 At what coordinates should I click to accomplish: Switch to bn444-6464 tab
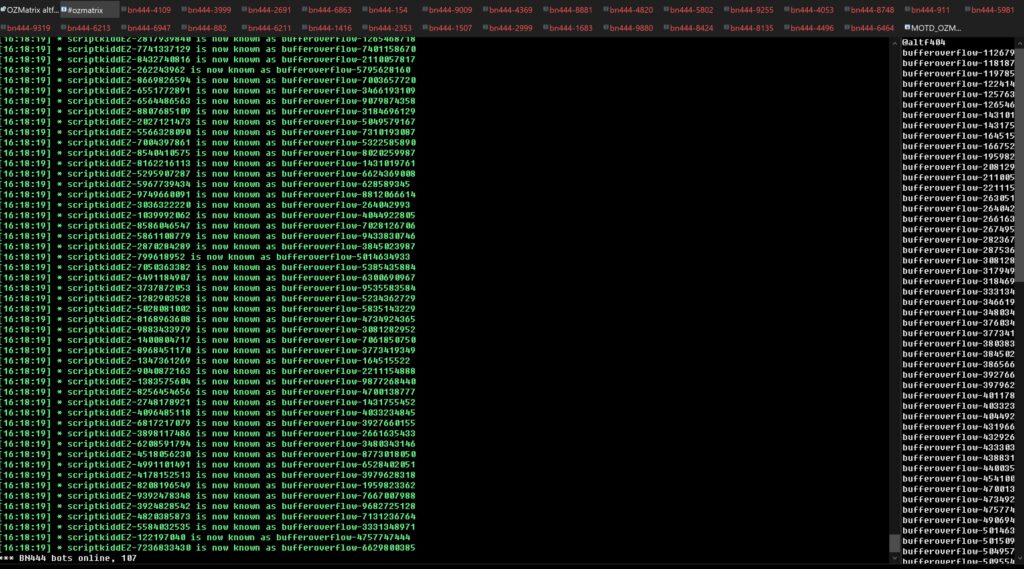[869, 28]
